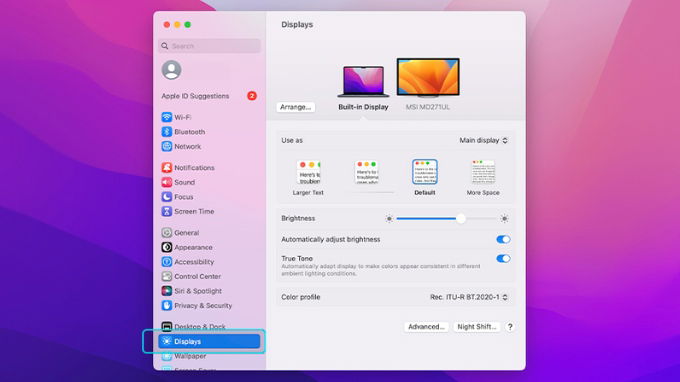Click the Privacy & Security label text
Image resolution: width=680 pixels, height=382 pixels.
pyautogui.click(x=203, y=306)
